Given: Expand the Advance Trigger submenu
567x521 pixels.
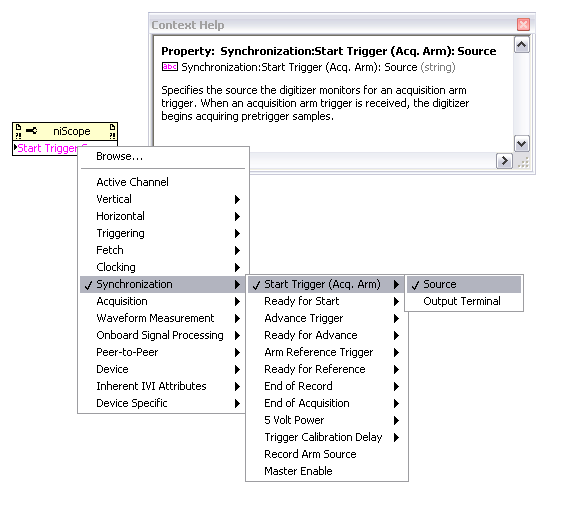Looking at the screenshot, I should (x=327, y=319).
